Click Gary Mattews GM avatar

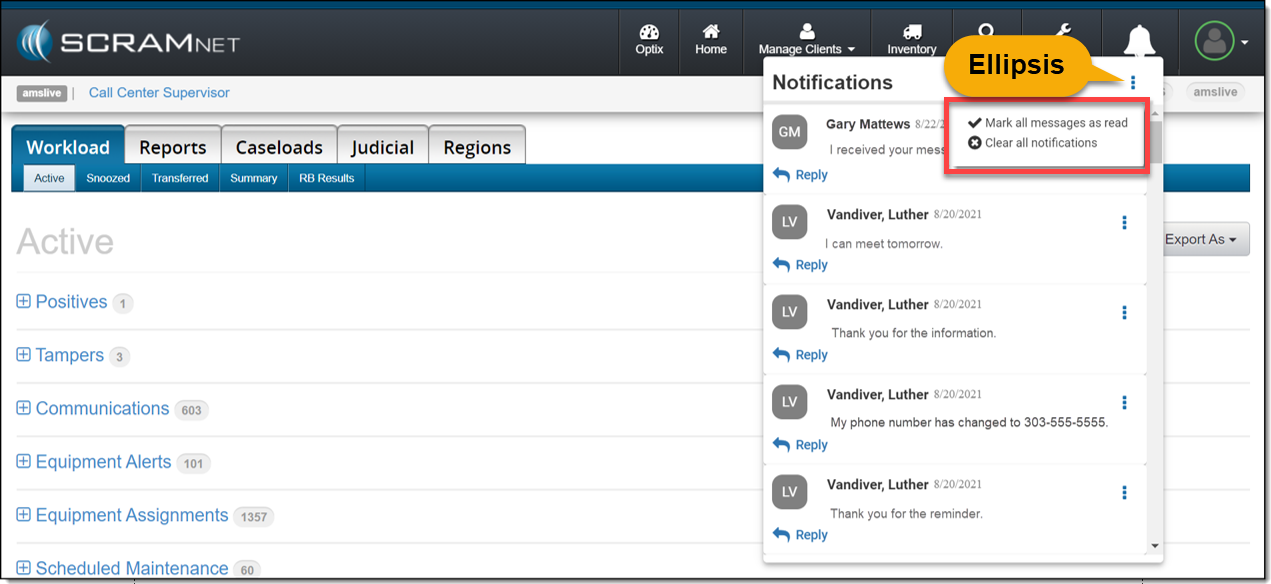pyautogui.click(x=790, y=131)
